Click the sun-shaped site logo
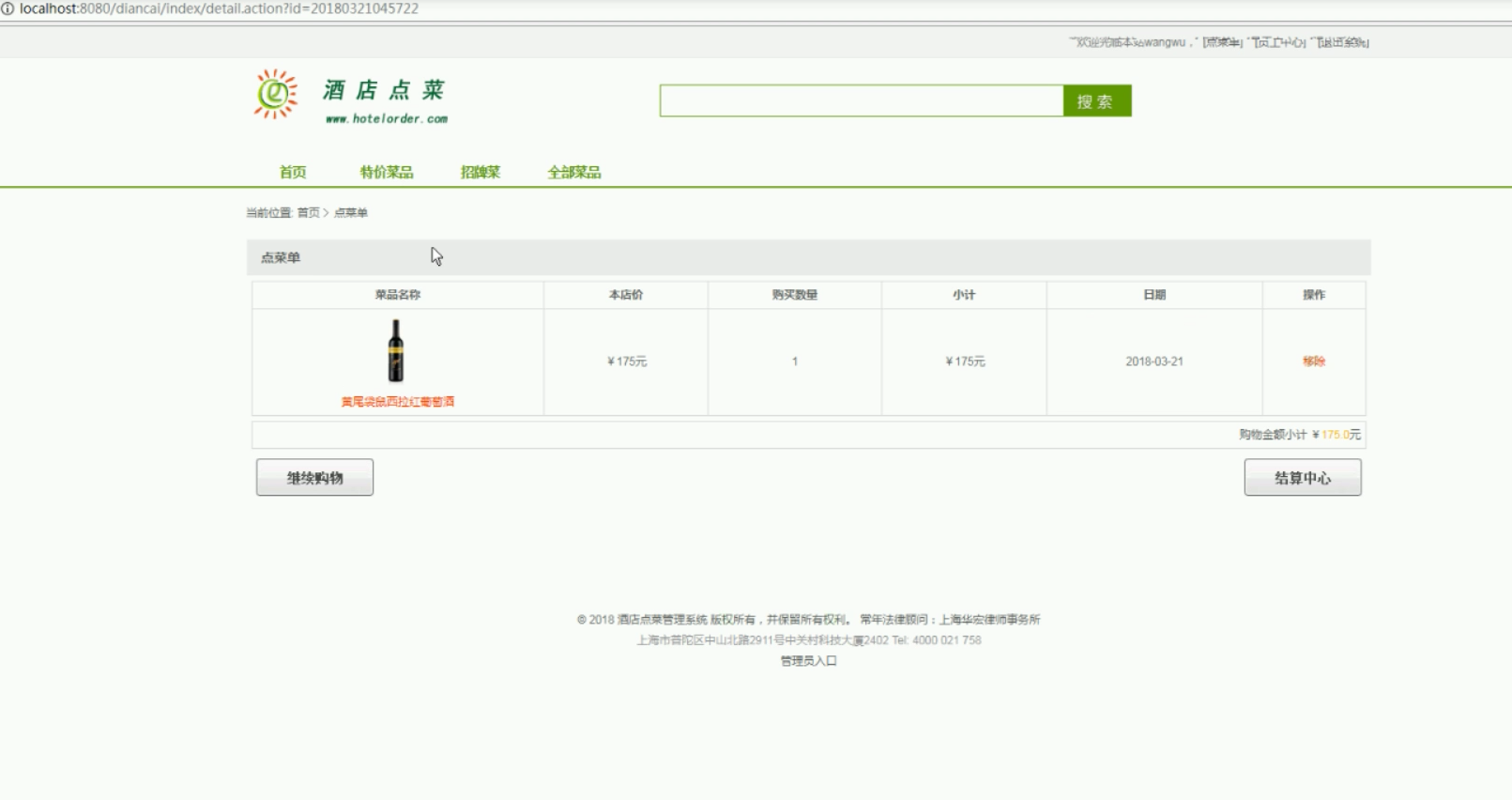The width and height of the screenshot is (1512, 800). click(275, 94)
